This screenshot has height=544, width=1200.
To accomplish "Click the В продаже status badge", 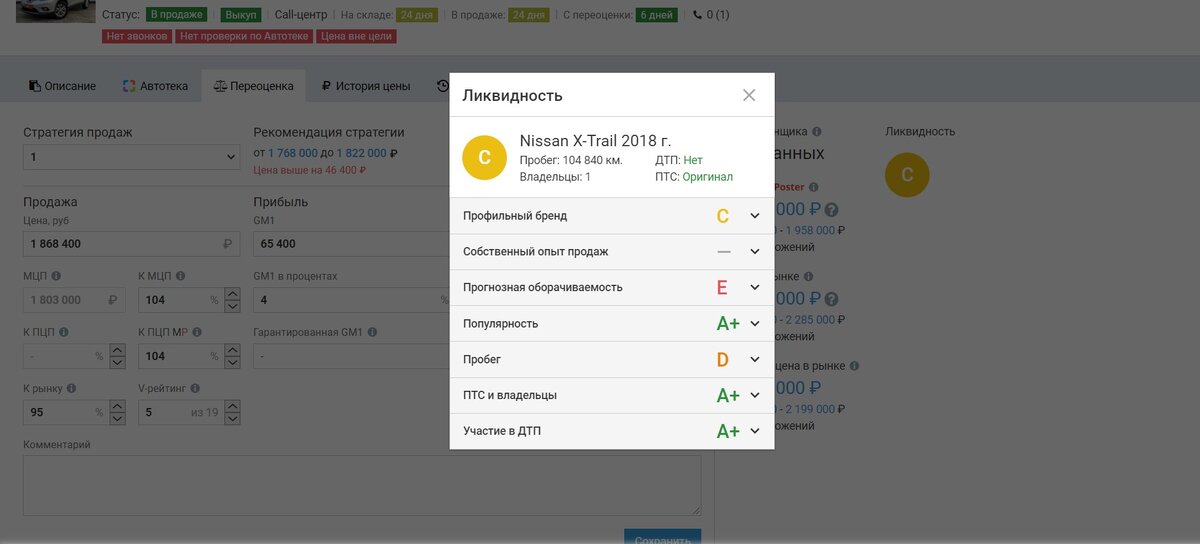I will (177, 15).
